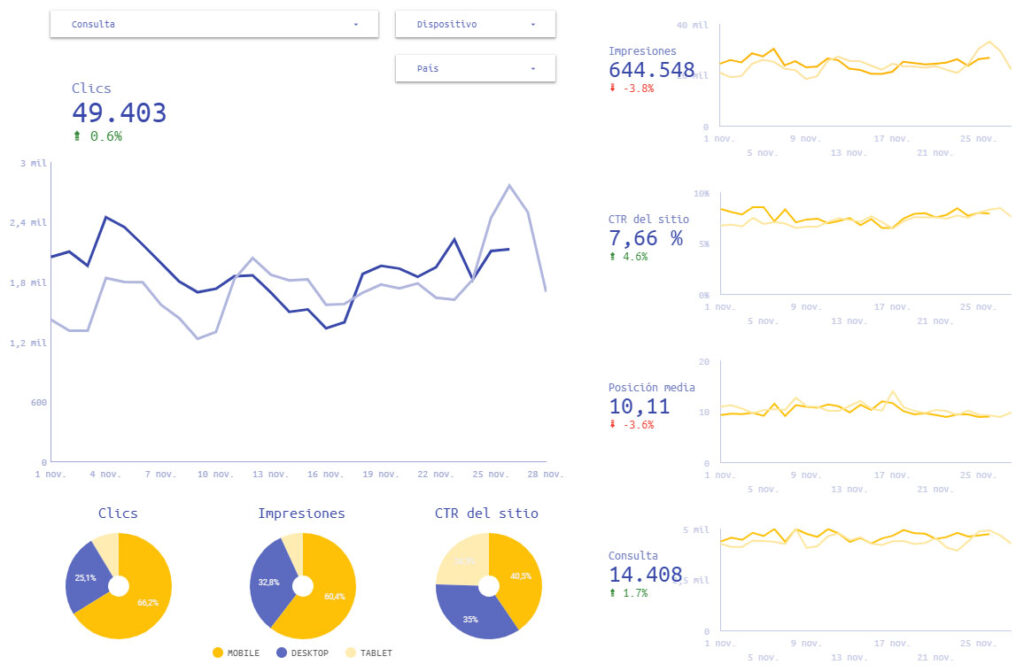Click the Impresiones metric value 644.548
This screenshot has height=672, width=1024.
tap(651, 69)
